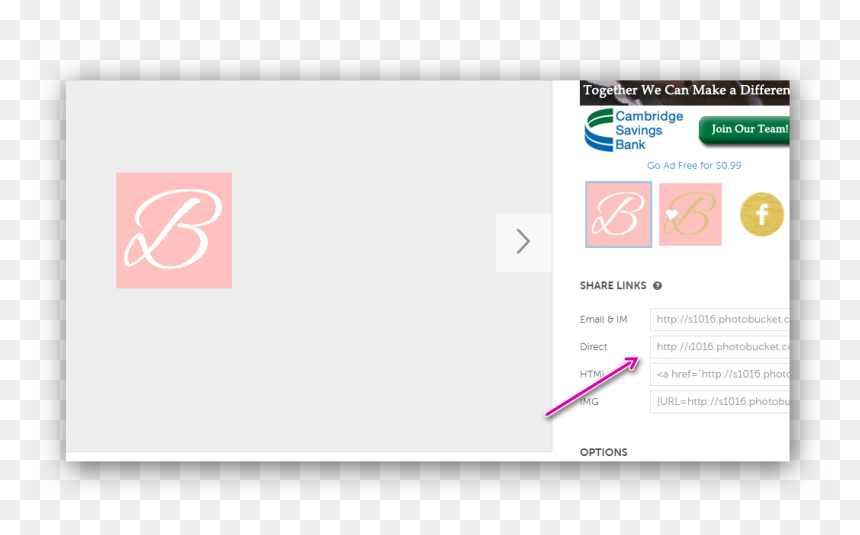Click the Email & IM label
Image resolution: width=860 pixels, height=535 pixels.
pyautogui.click(x=603, y=319)
